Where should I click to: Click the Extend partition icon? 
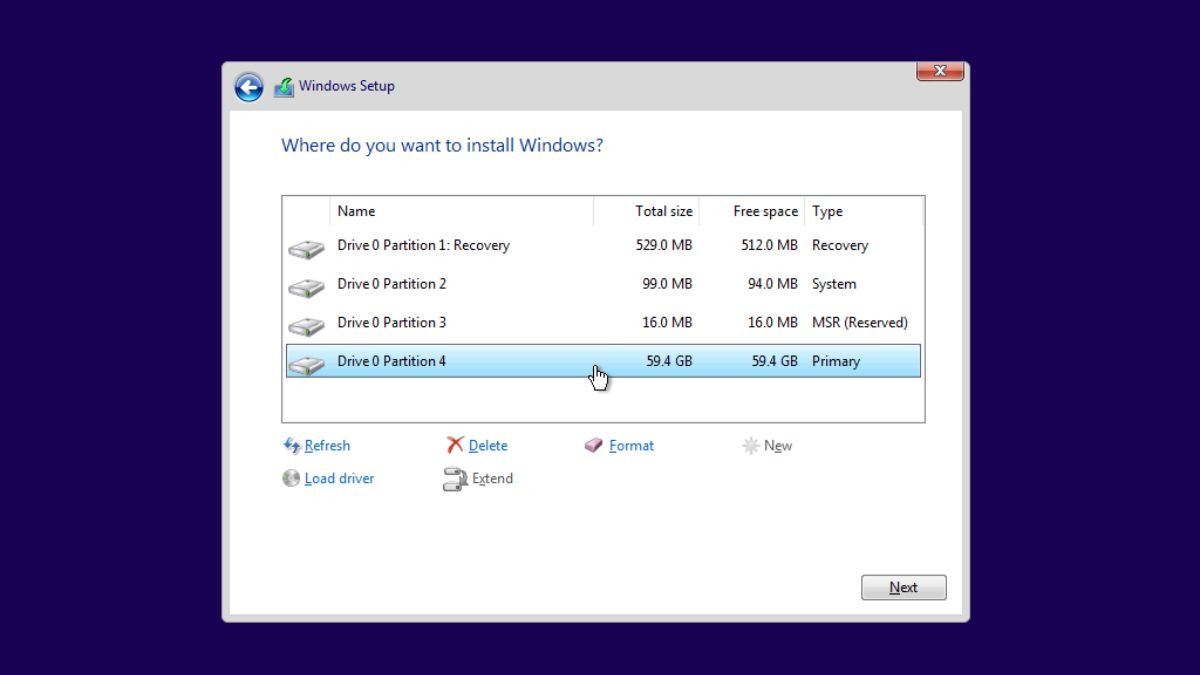[455, 479]
